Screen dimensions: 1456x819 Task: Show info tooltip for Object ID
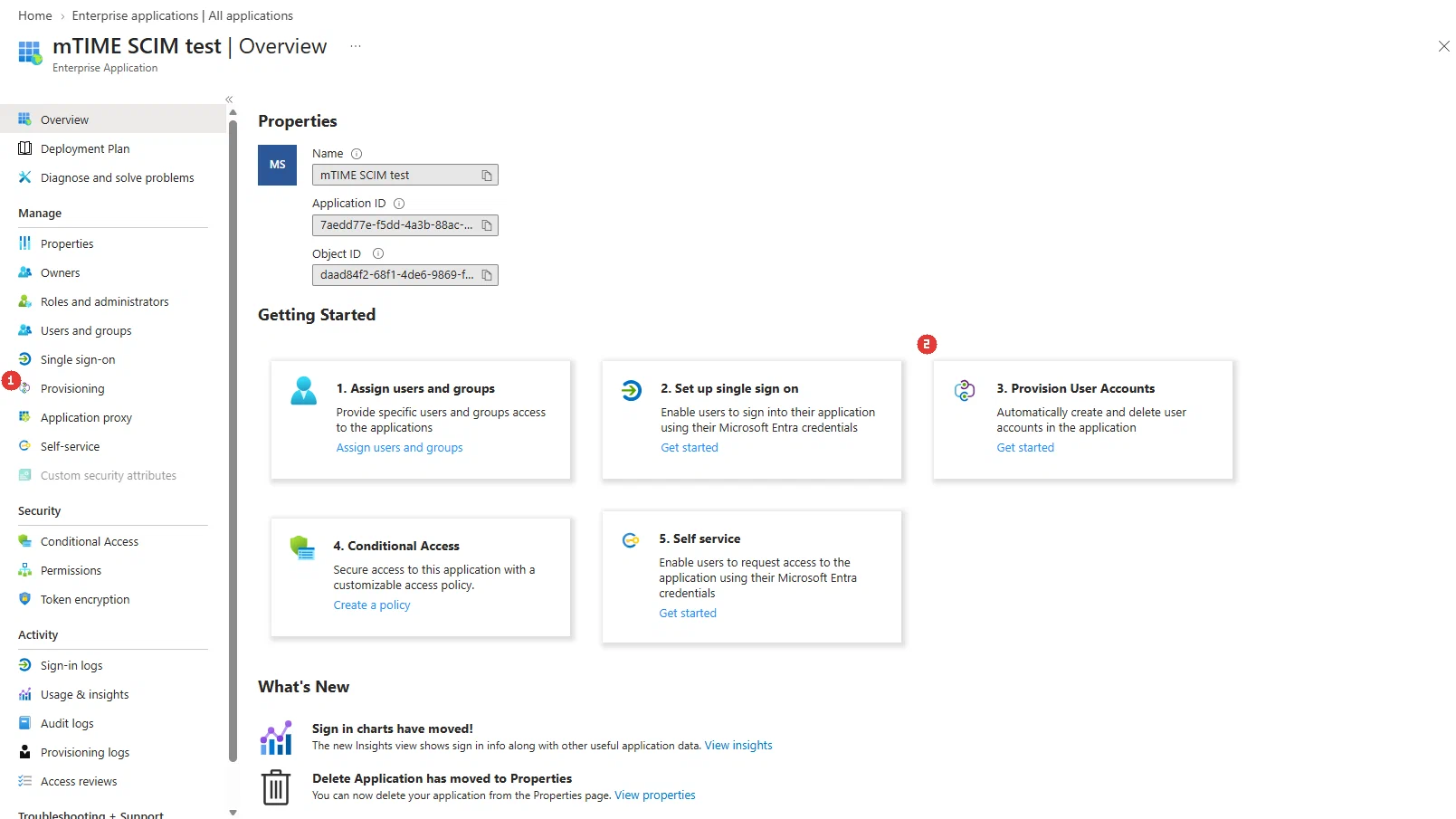tap(378, 253)
